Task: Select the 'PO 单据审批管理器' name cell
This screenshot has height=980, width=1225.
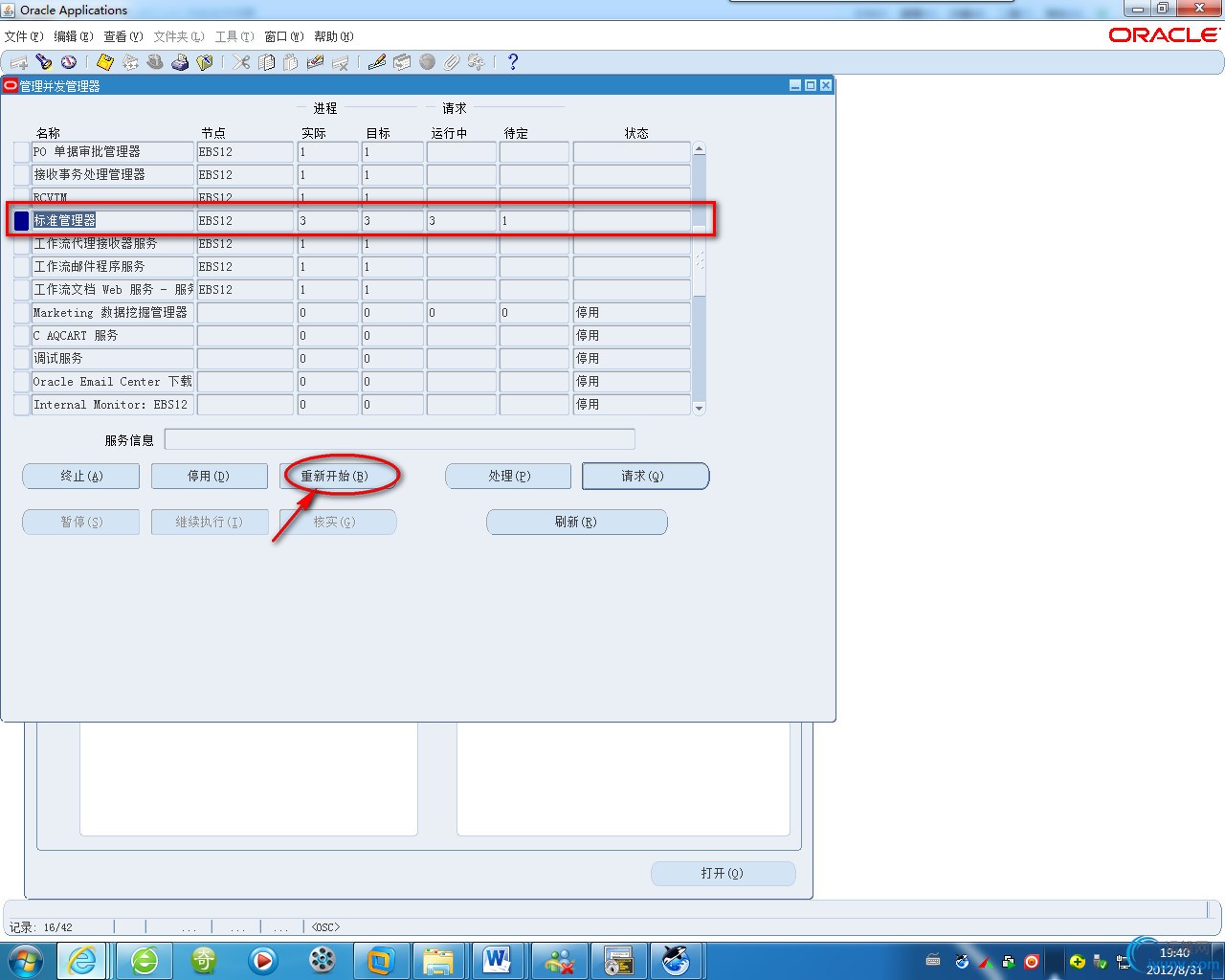Action: [x=113, y=152]
